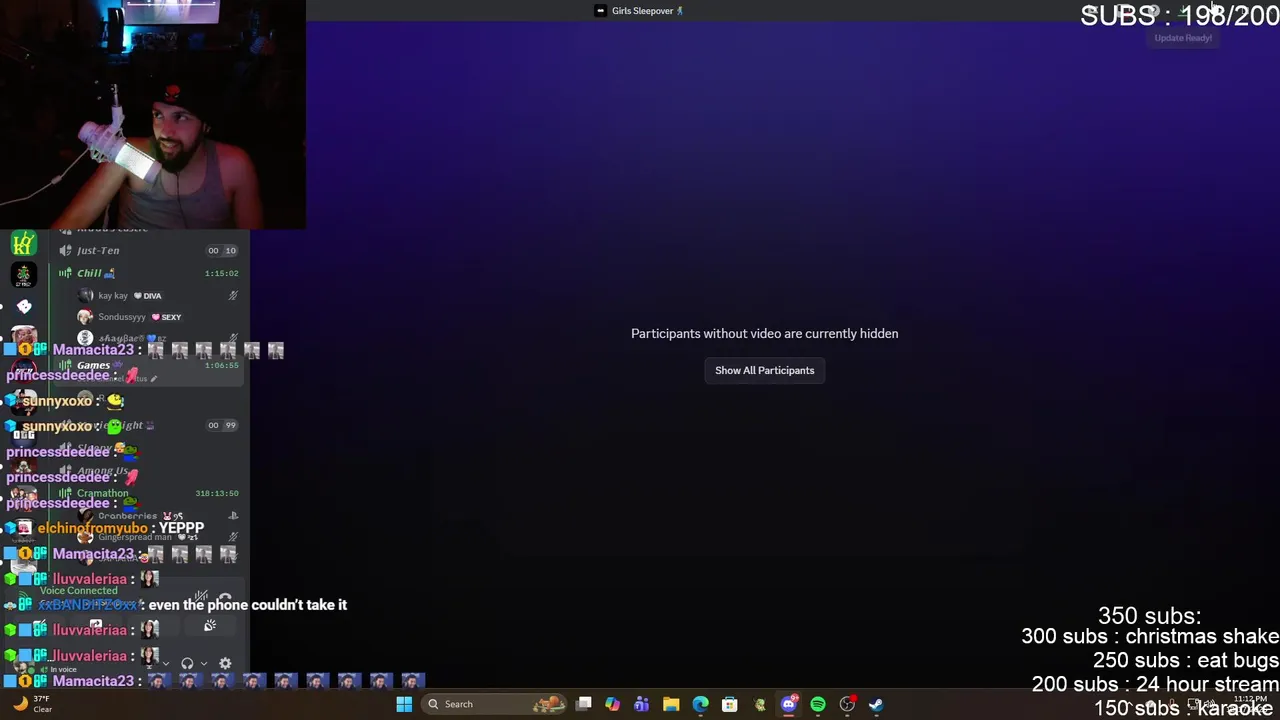Image resolution: width=1280 pixels, height=720 pixels.
Task: Launch Copilot from the taskbar
Action: [x=612, y=704]
